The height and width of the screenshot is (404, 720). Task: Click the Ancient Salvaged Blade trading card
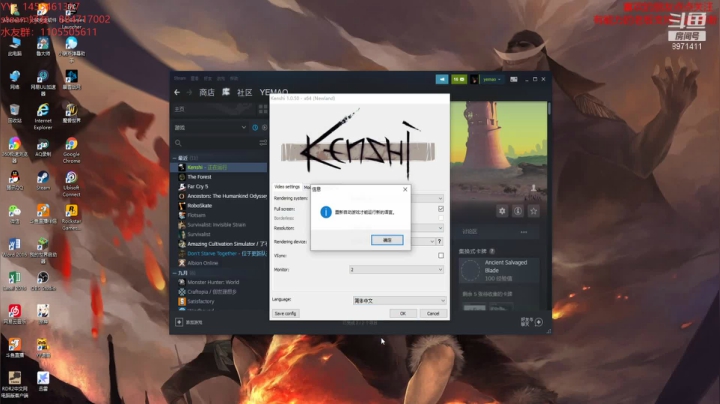tap(498, 270)
